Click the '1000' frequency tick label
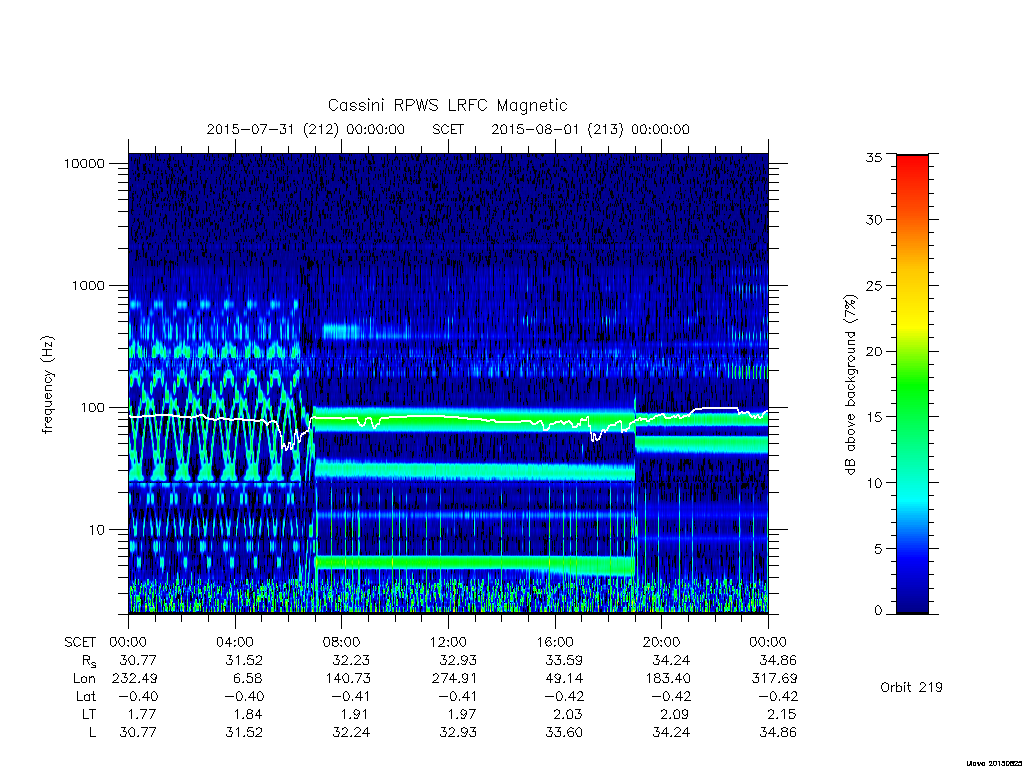This screenshot has width=1024, height=768. (88, 285)
